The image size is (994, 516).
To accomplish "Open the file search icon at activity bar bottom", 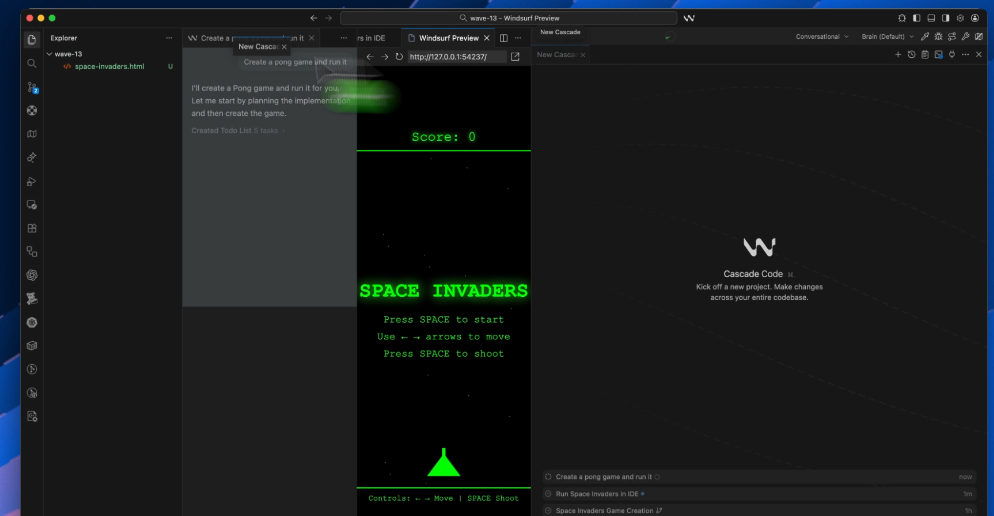I will pos(32,416).
